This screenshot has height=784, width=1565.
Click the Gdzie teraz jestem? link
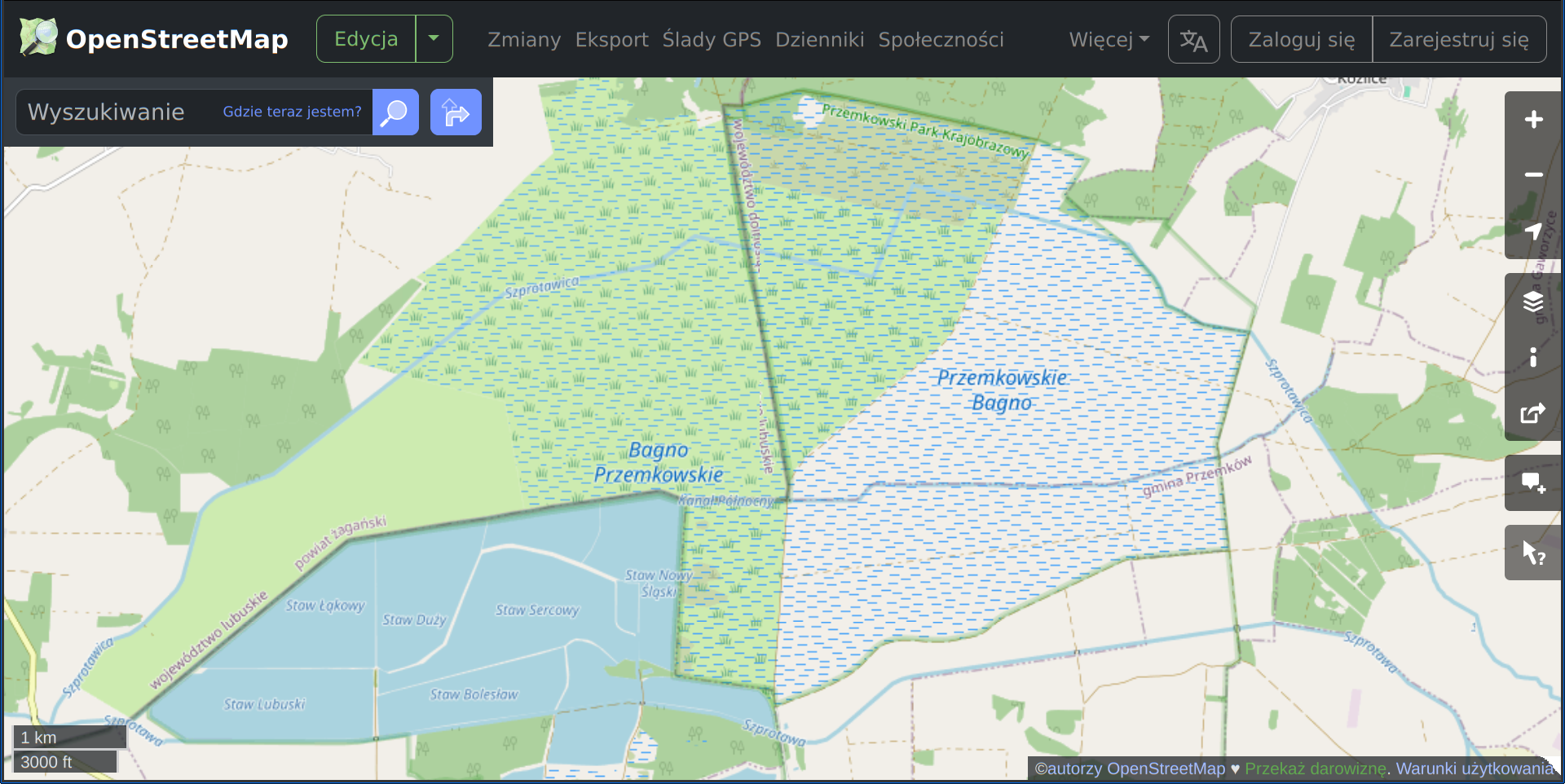(292, 112)
